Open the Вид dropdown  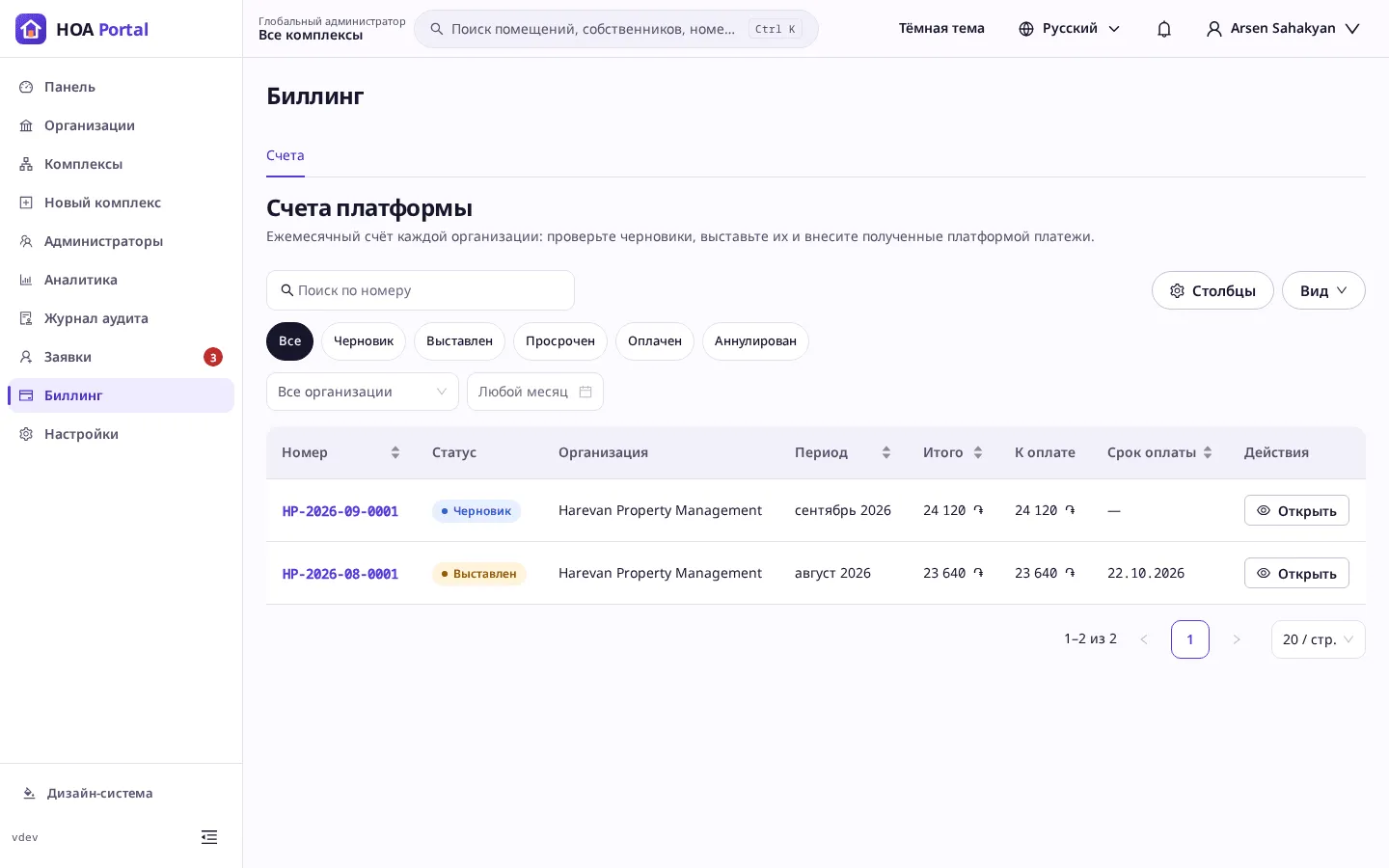(x=1323, y=290)
